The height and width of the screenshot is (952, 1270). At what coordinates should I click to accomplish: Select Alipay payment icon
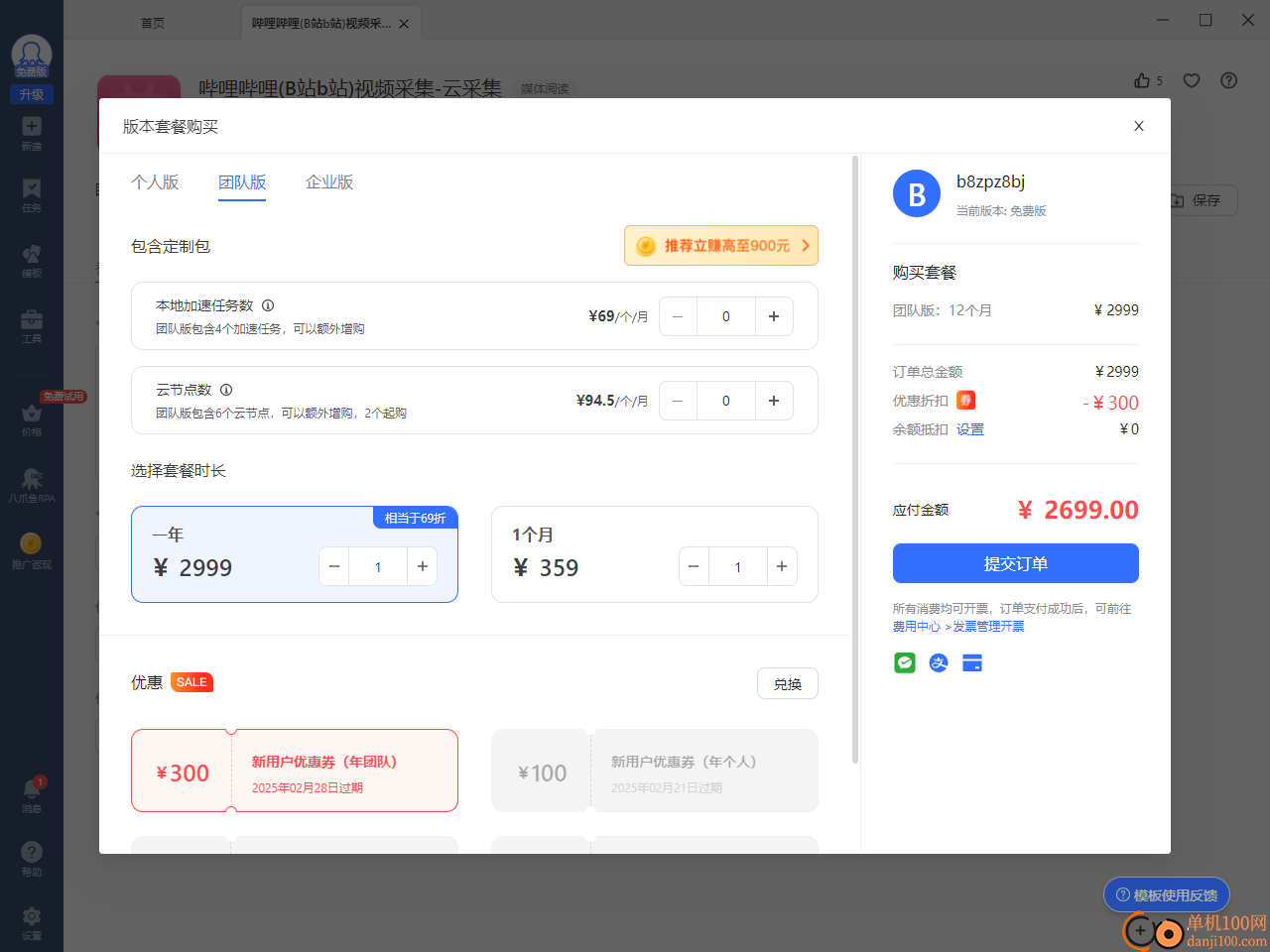click(x=939, y=663)
